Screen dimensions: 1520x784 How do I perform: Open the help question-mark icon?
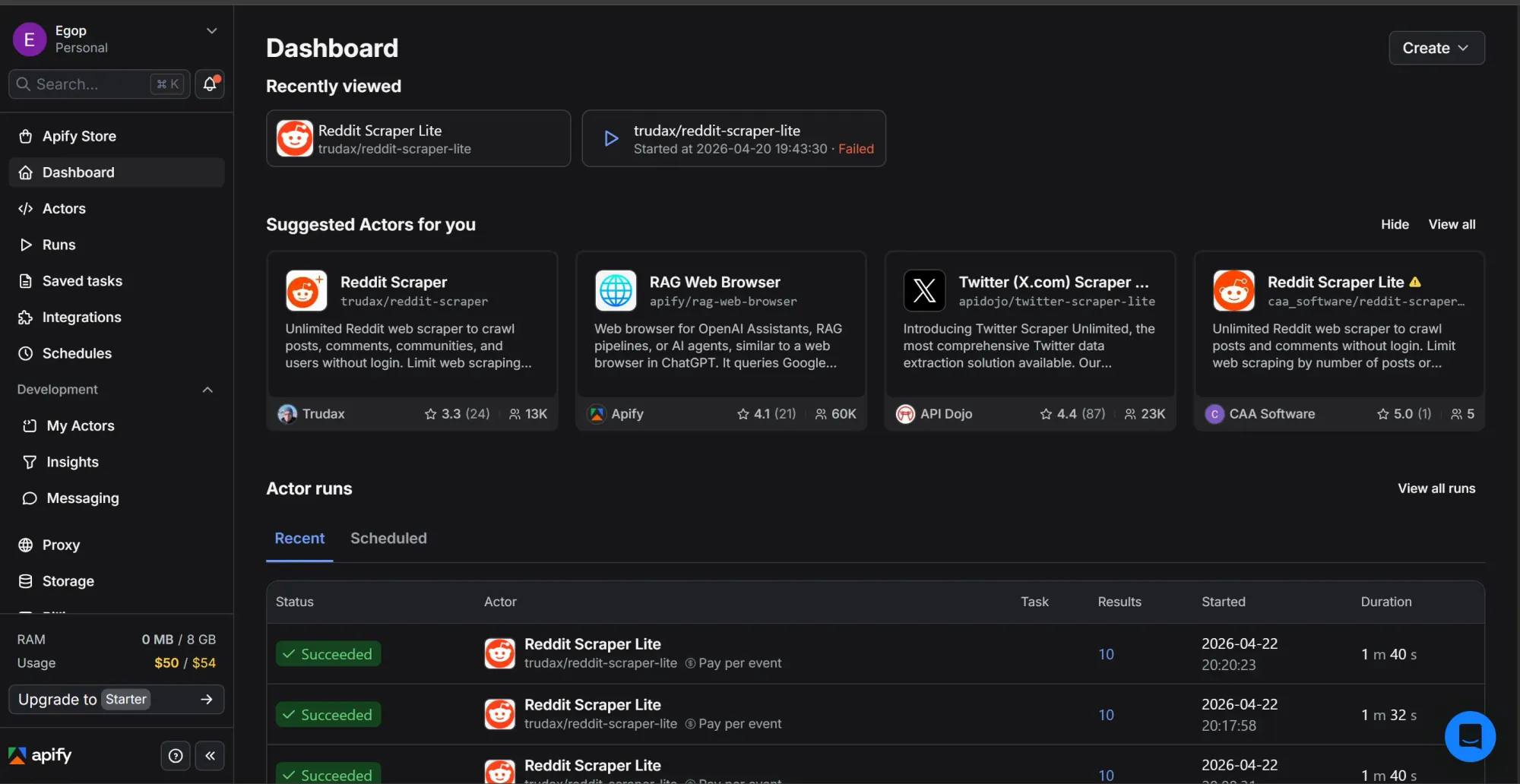(x=176, y=756)
